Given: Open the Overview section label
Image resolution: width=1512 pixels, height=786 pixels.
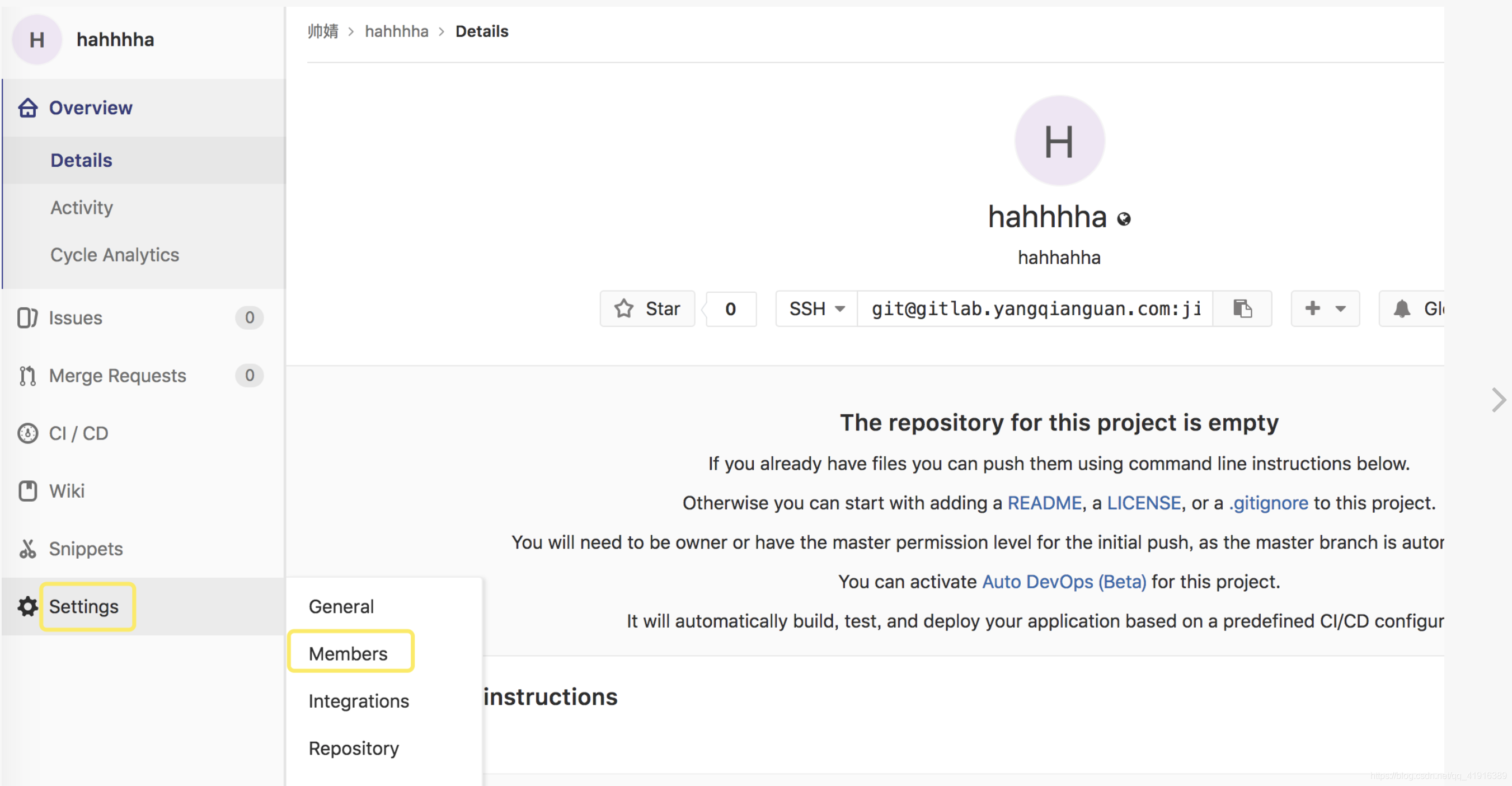Looking at the screenshot, I should pyautogui.click(x=91, y=108).
